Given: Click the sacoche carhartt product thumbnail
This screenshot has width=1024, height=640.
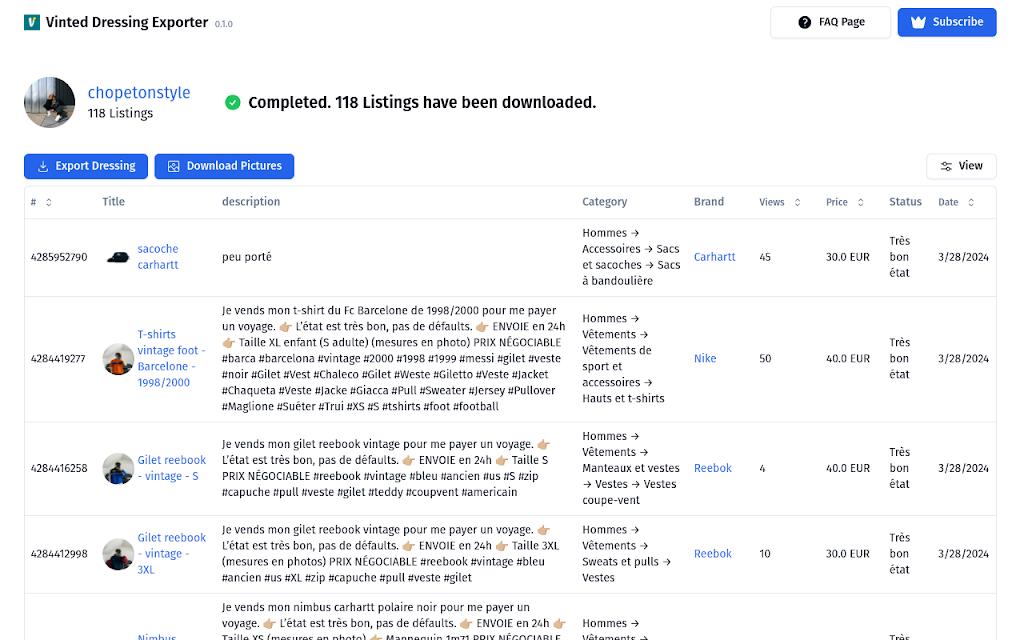Looking at the screenshot, I should click(118, 257).
